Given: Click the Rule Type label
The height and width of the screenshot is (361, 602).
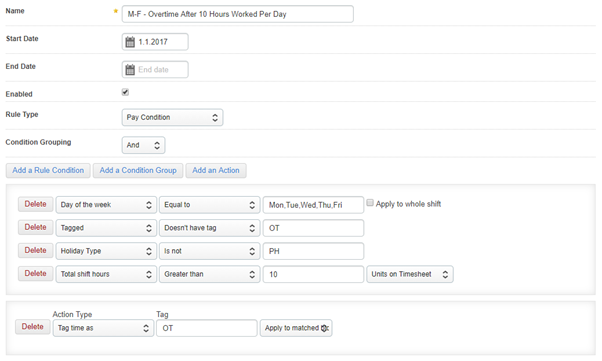Looking at the screenshot, I should [x=22, y=114].
